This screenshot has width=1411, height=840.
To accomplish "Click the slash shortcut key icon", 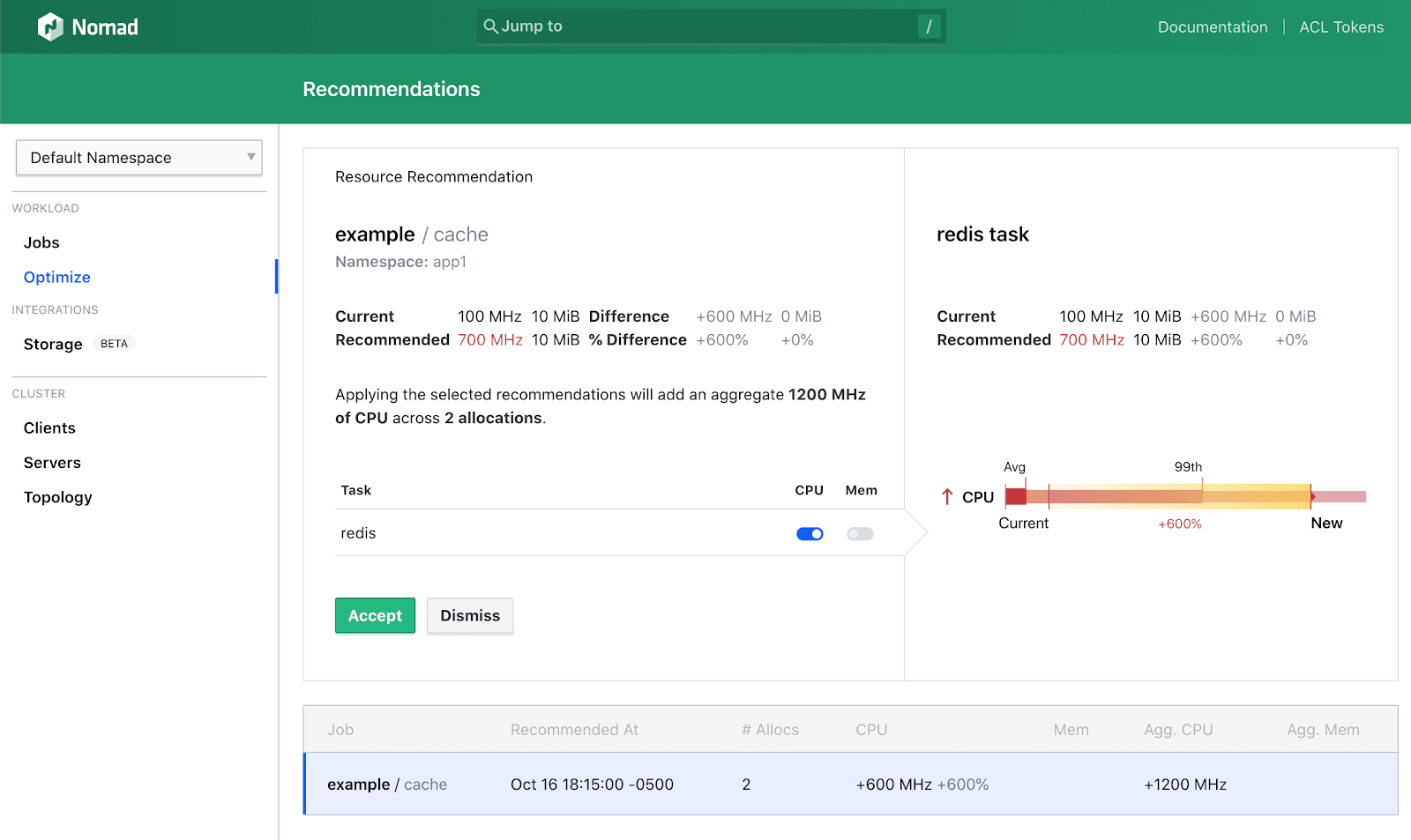I will pos(929,26).
